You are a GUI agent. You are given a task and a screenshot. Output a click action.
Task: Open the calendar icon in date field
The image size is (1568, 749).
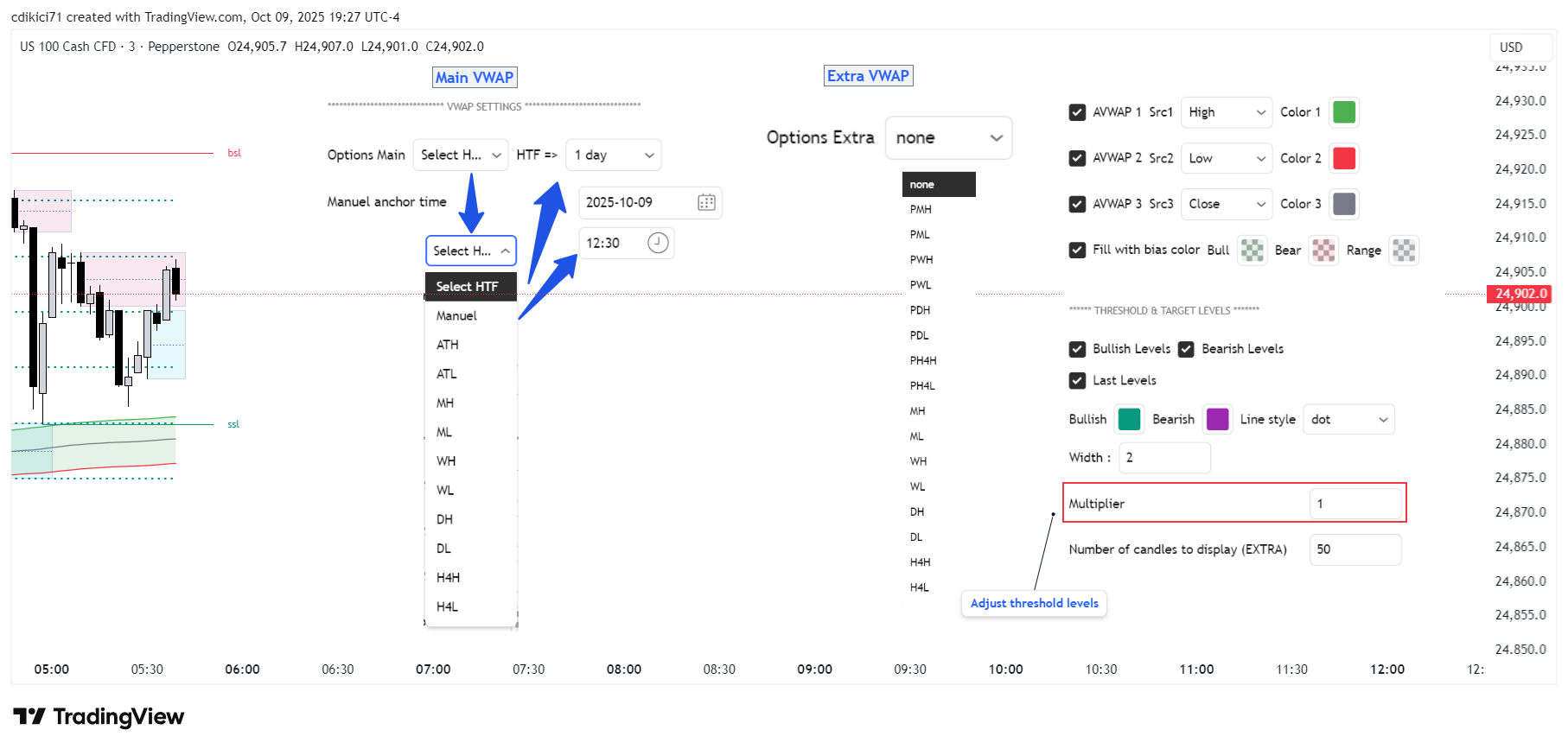pos(706,202)
